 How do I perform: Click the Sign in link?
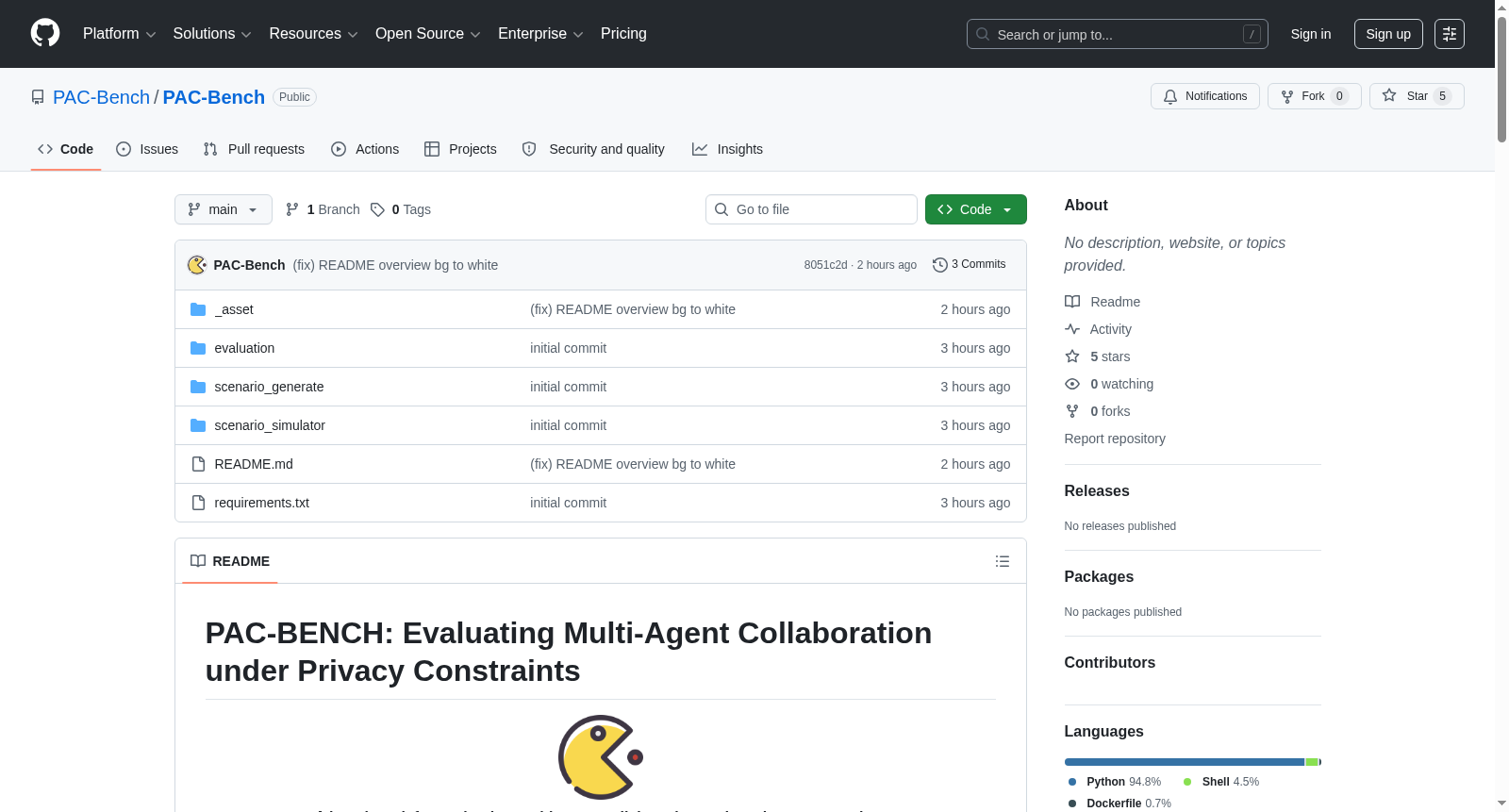(1311, 34)
